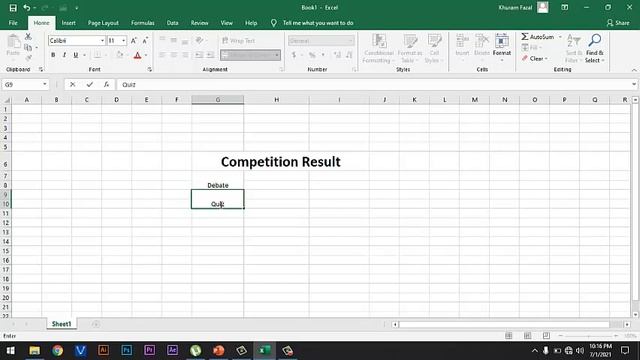
Task: Open Font settings dialog launcher
Action: tap(150, 70)
